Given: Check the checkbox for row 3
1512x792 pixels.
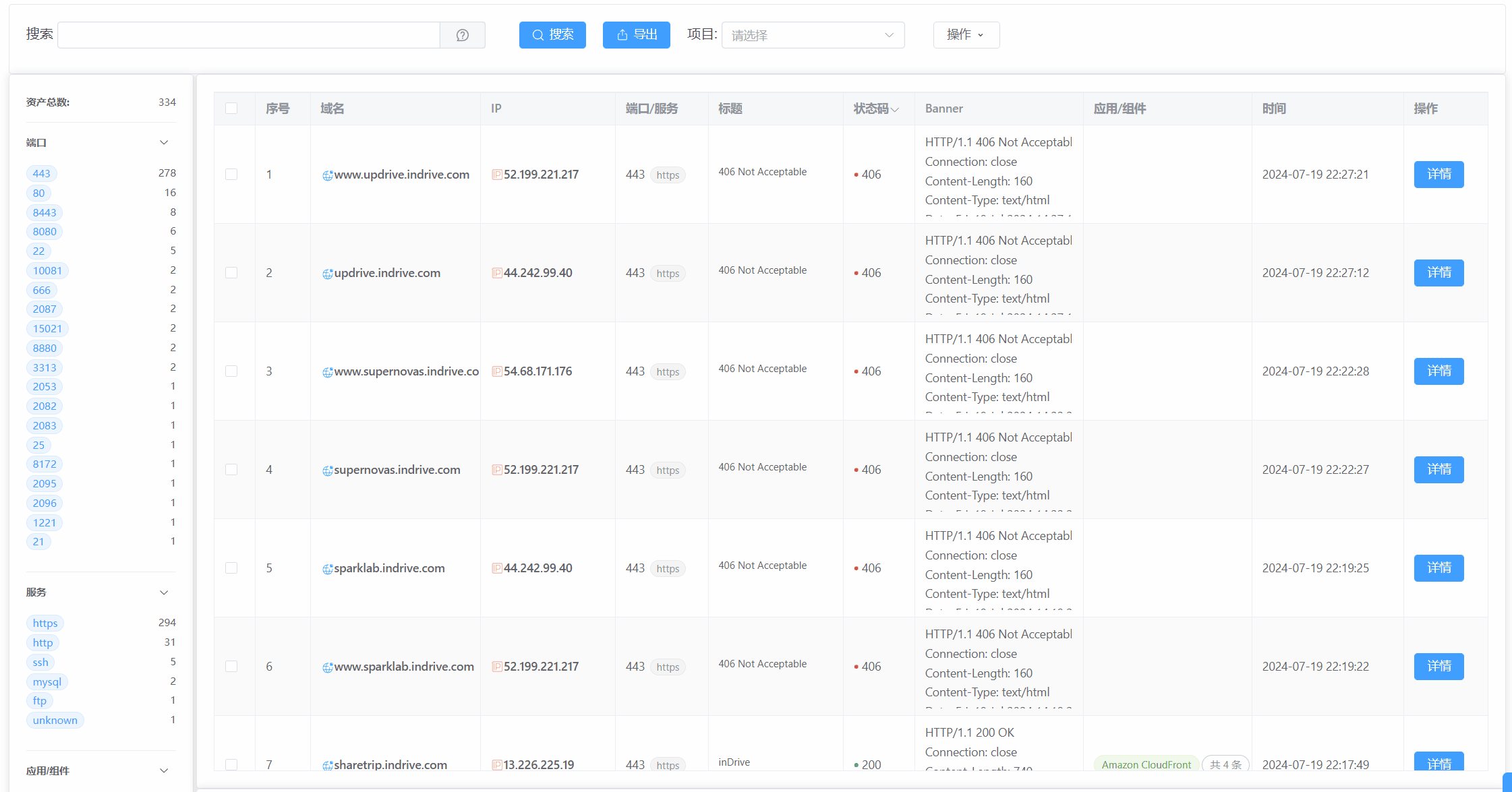Looking at the screenshot, I should click(x=231, y=371).
